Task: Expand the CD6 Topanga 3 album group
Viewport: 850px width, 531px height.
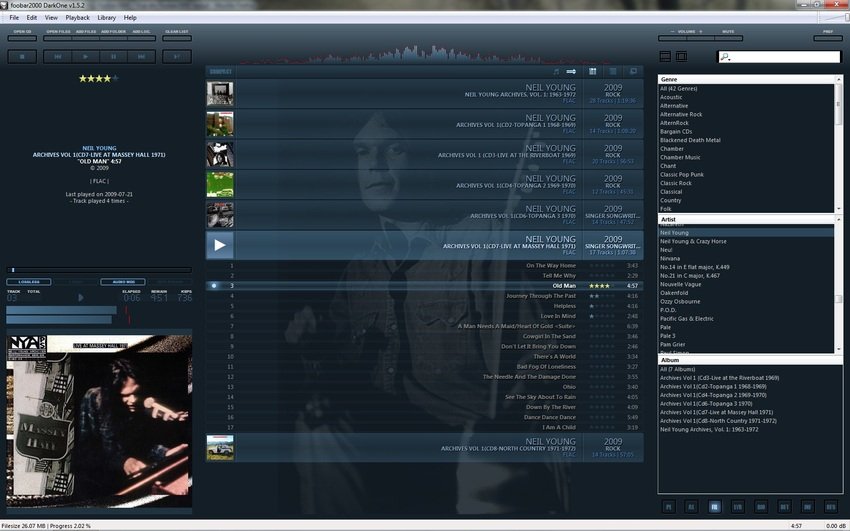Action: 424,215
